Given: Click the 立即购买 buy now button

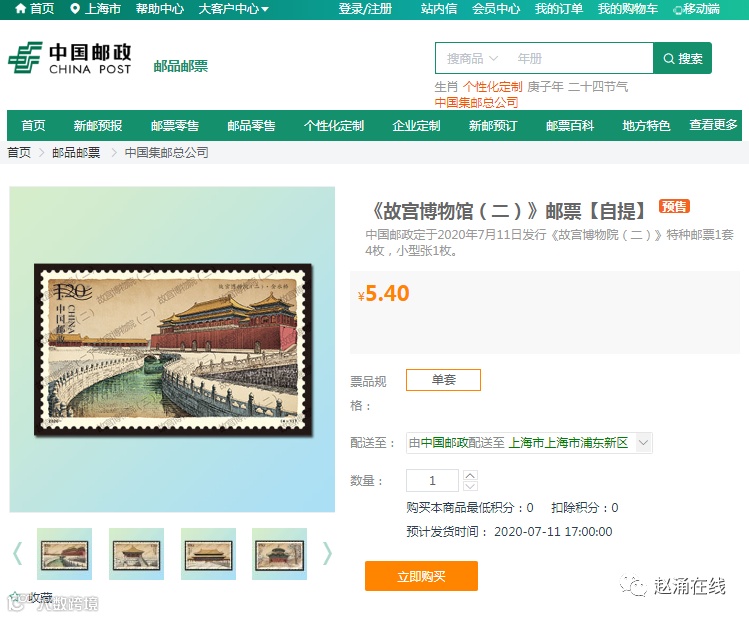Looking at the screenshot, I should tap(421, 576).
